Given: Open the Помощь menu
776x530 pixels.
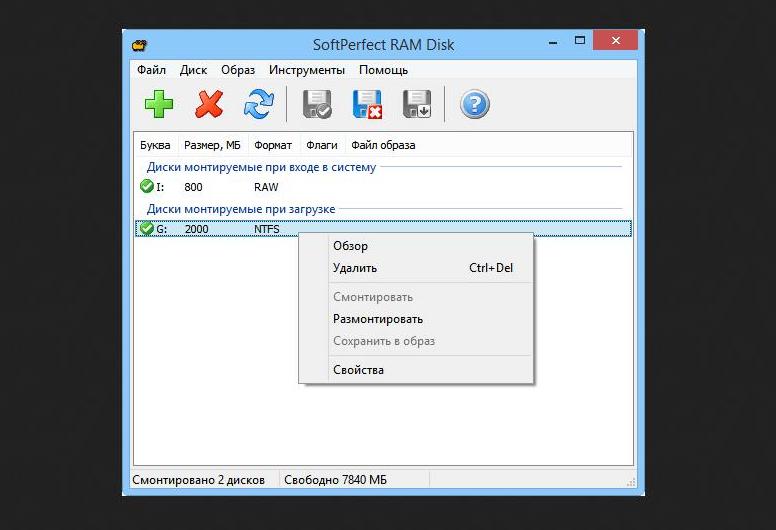Looking at the screenshot, I should [x=383, y=70].
